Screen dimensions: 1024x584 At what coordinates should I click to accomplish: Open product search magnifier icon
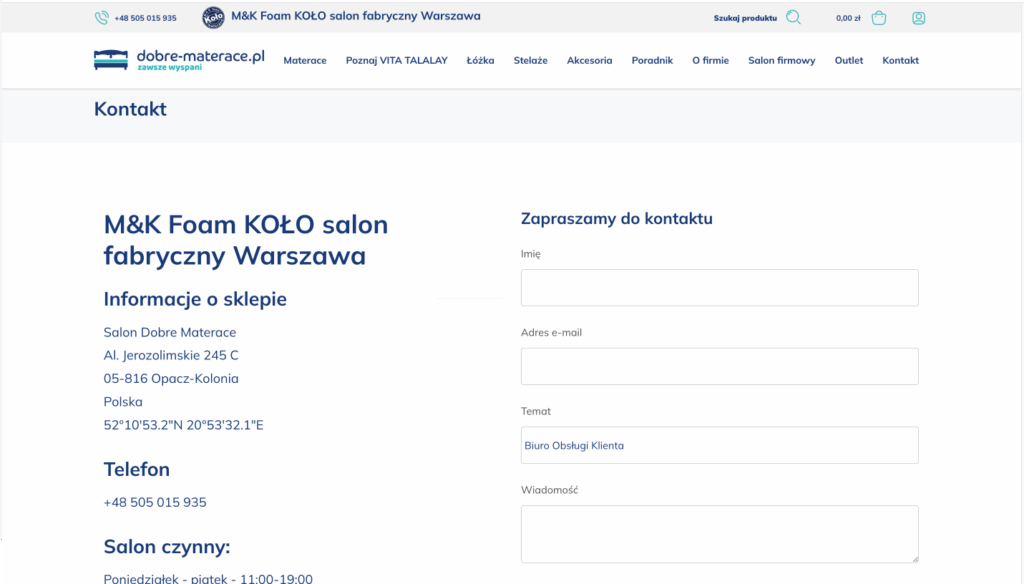[794, 17]
